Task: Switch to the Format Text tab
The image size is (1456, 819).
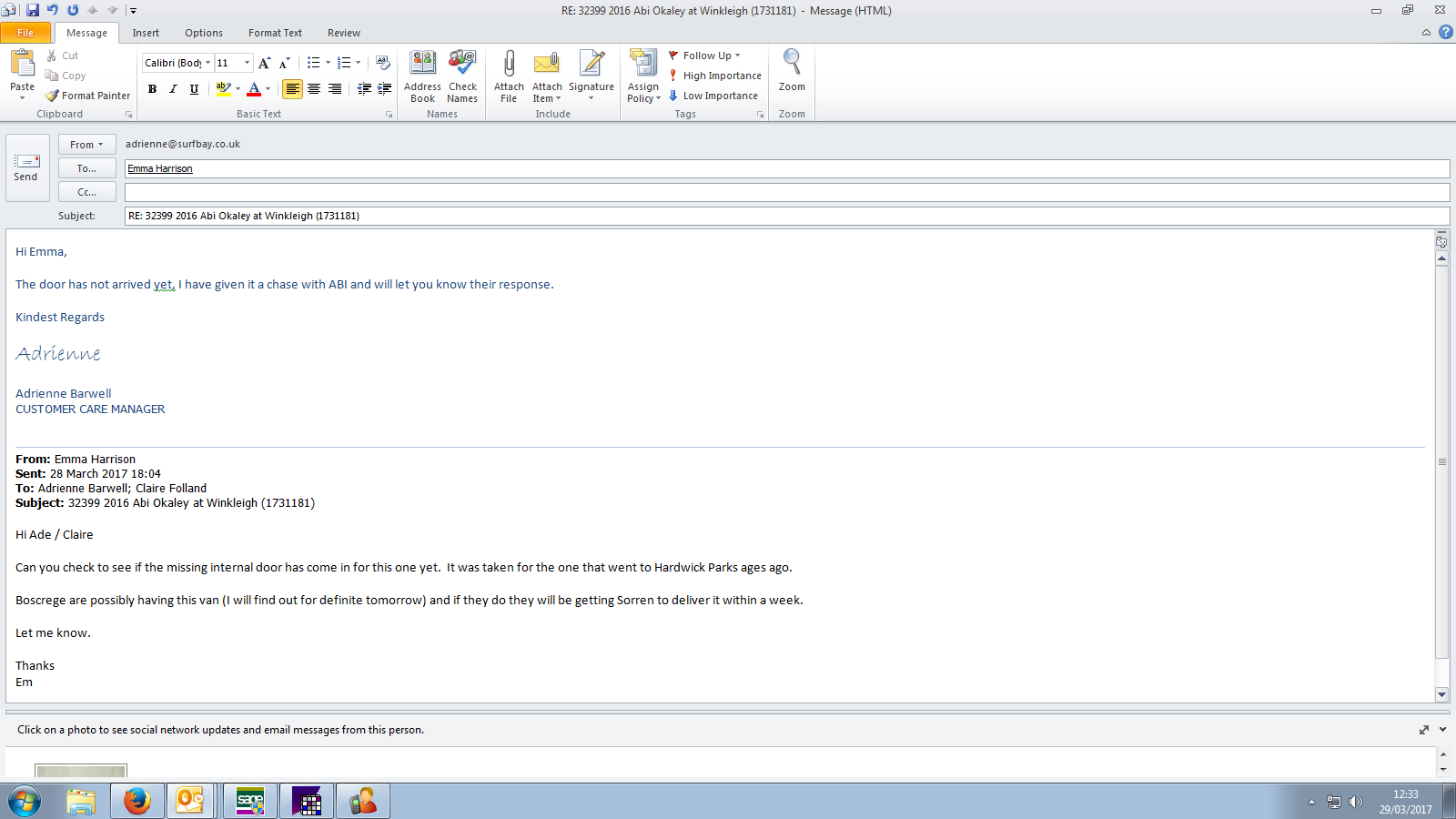Action: (x=275, y=33)
